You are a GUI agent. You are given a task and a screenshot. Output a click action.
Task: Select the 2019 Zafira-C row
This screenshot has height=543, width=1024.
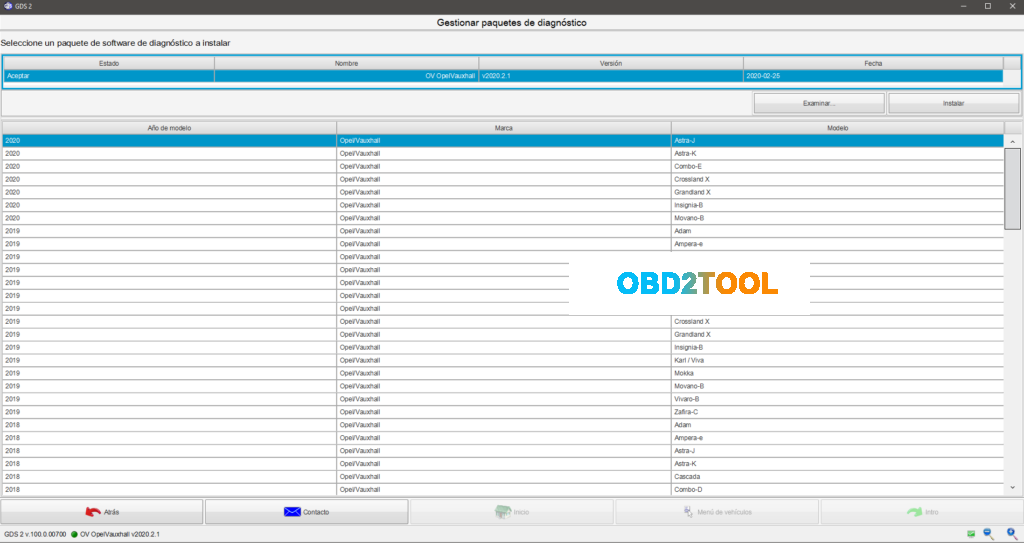pos(502,412)
